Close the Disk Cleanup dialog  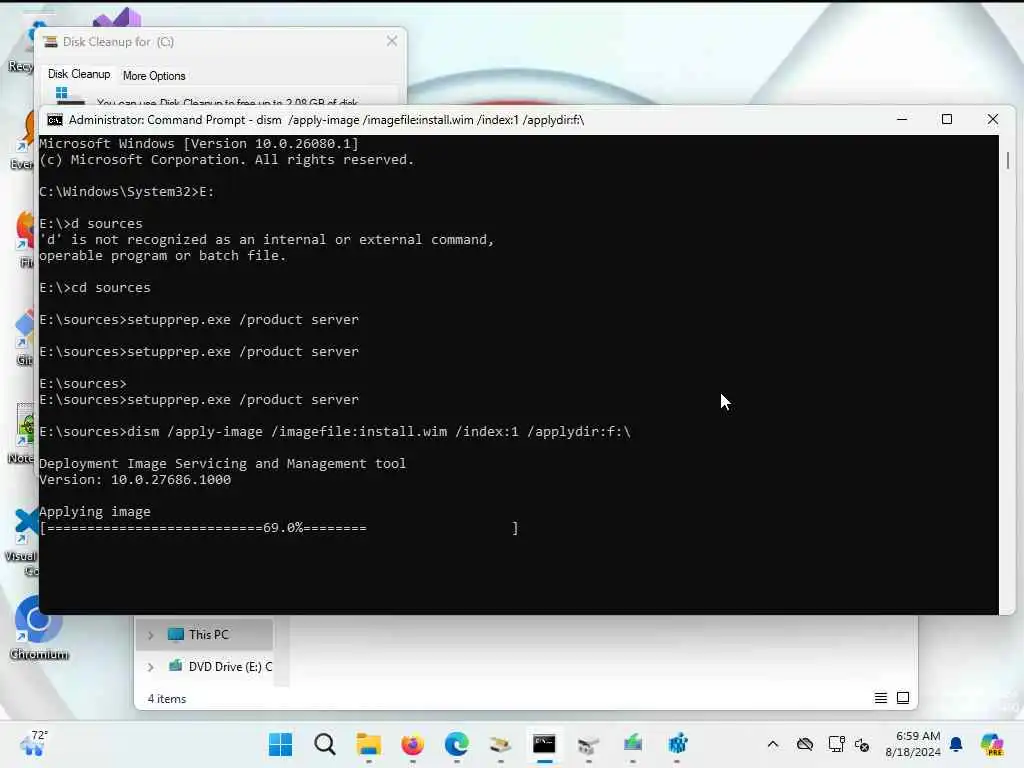click(x=392, y=41)
